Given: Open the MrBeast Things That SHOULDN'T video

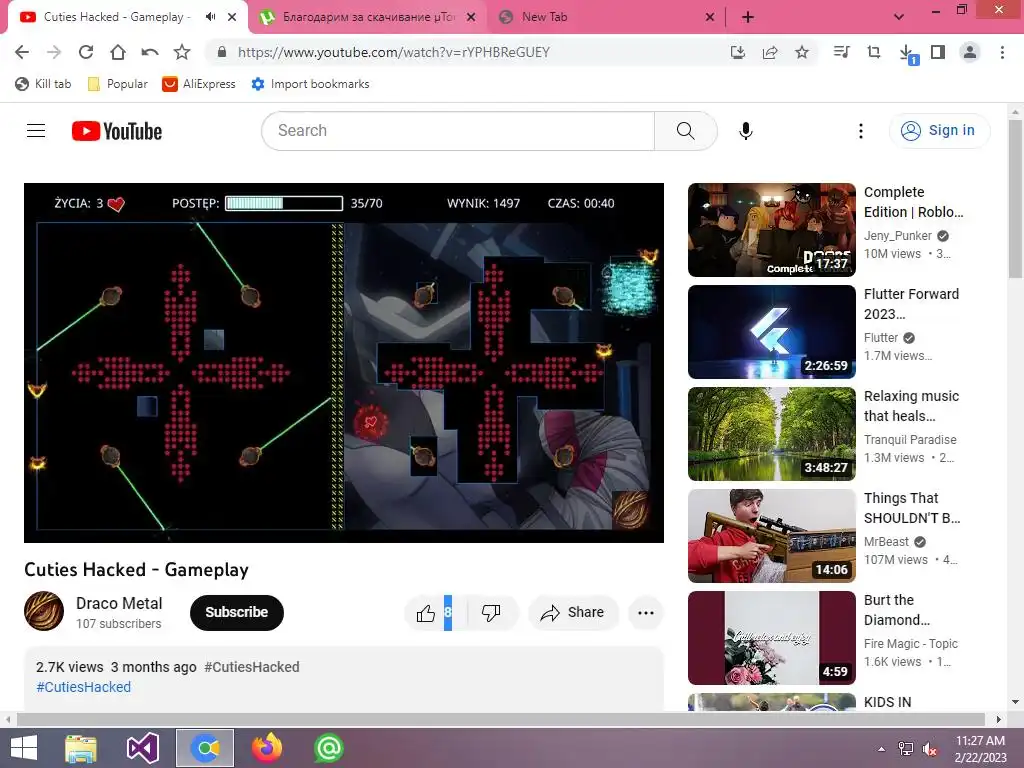Looking at the screenshot, I should 771,536.
